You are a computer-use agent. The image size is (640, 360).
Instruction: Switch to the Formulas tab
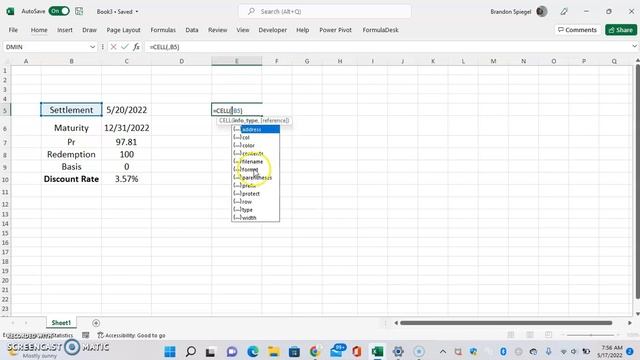coord(163,30)
